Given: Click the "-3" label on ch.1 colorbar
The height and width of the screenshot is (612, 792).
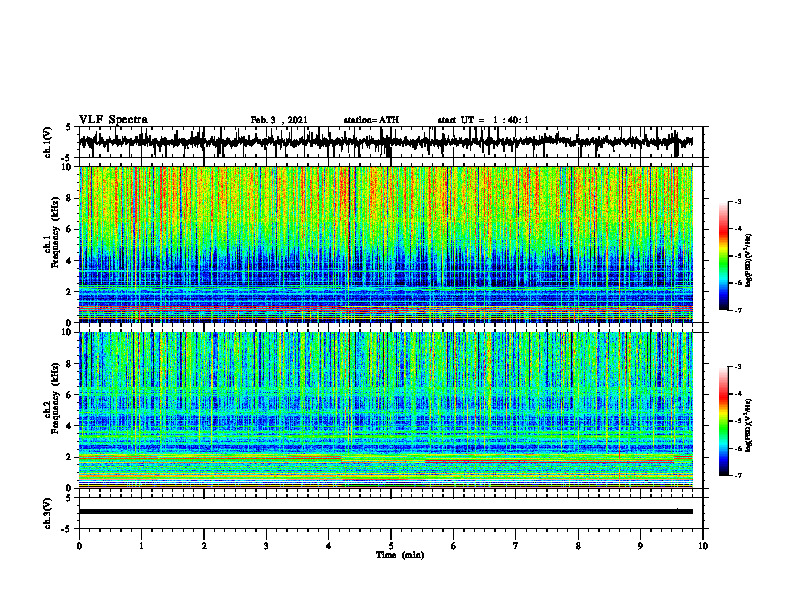Looking at the screenshot, I should click(x=738, y=202).
